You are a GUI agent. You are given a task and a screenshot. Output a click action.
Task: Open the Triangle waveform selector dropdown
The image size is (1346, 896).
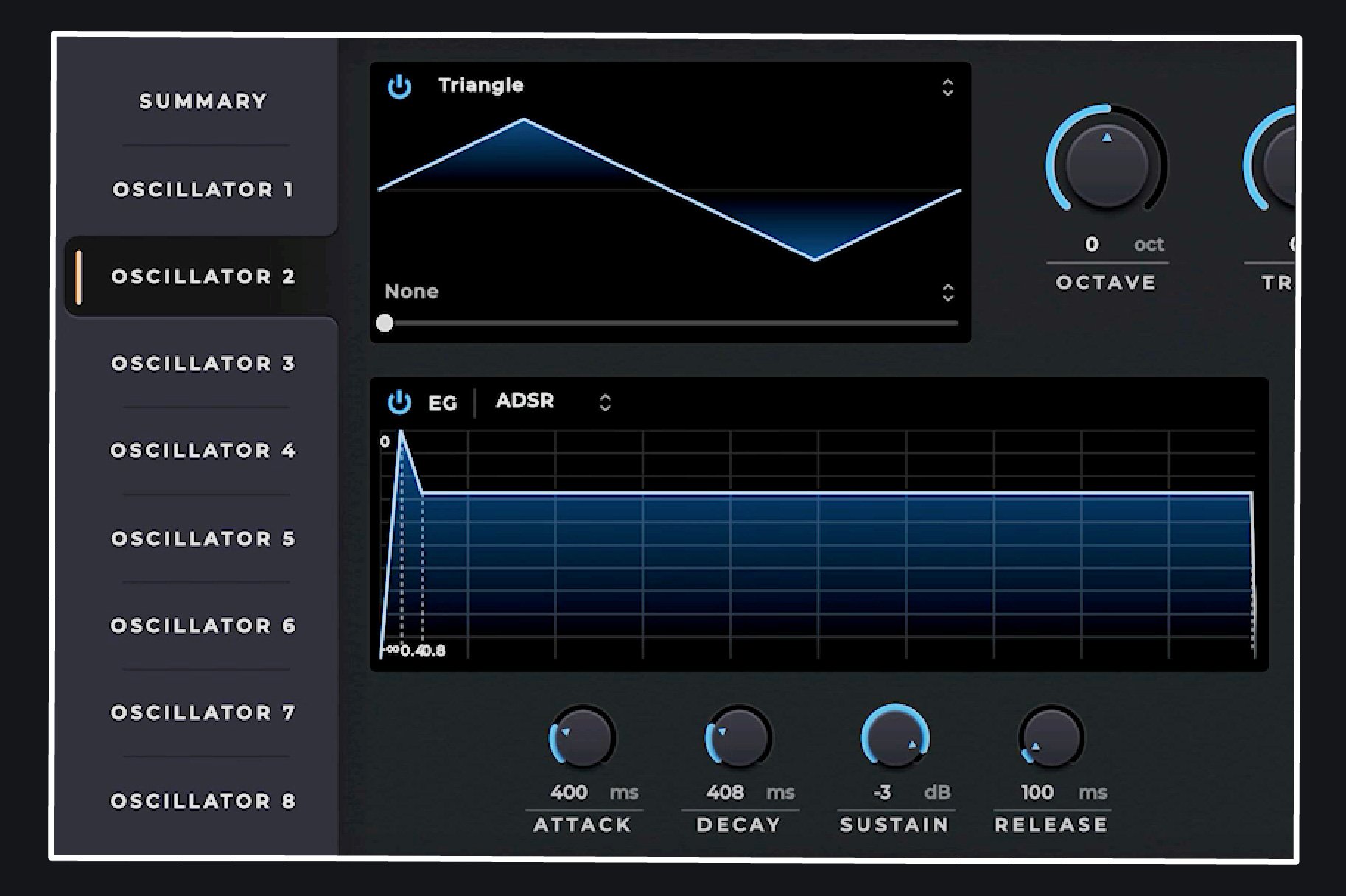coord(948,87)
